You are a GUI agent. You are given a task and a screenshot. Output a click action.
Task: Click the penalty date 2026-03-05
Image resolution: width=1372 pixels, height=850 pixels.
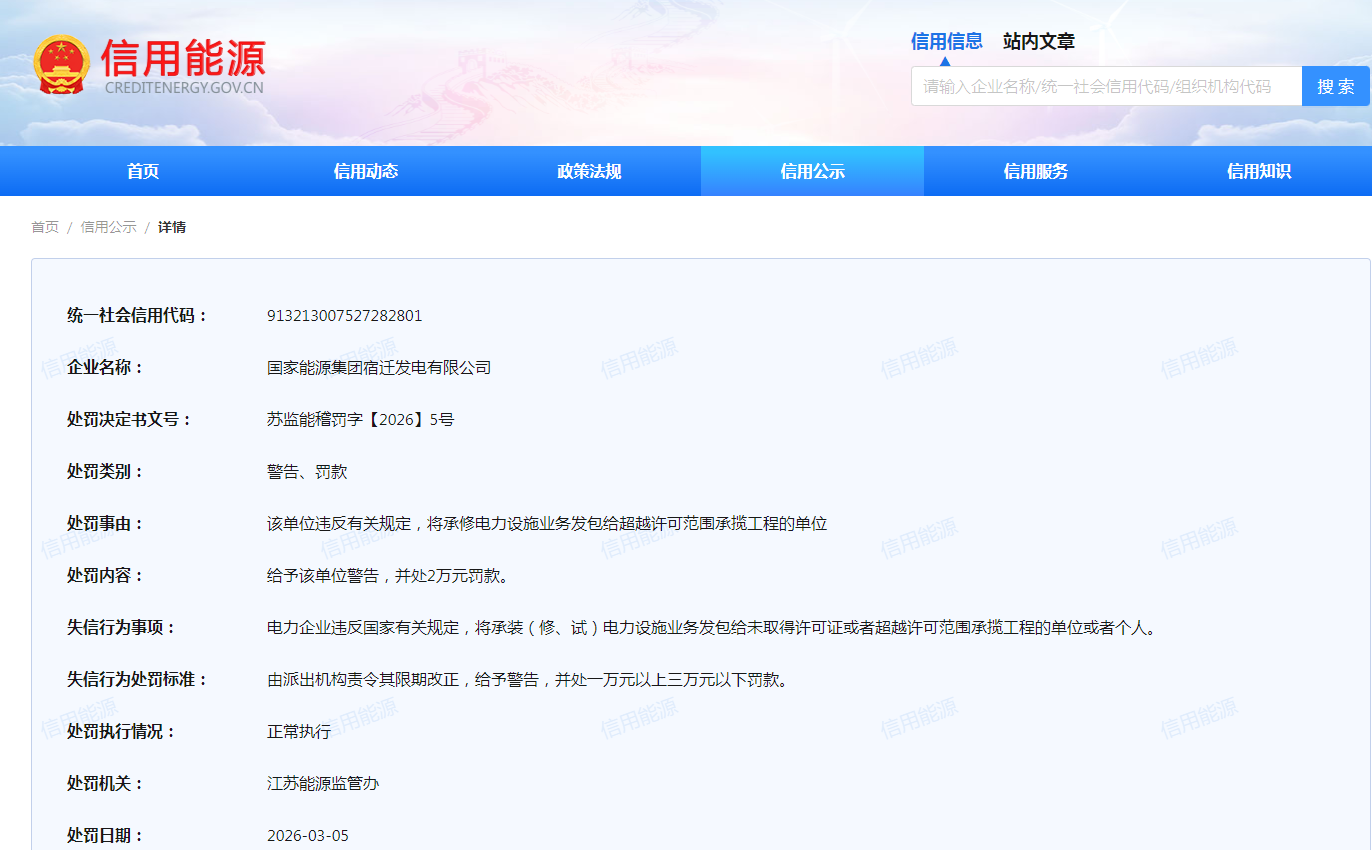[308, 836]
